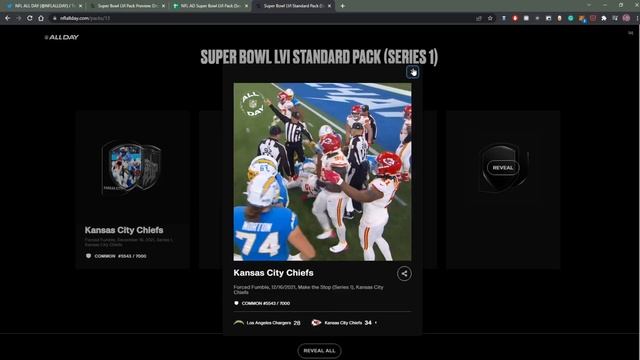Play the Chiefs vs Chargers moment video
Image resolution: width=640 pixels, height=360 pixels.
[x=322, y=172]
